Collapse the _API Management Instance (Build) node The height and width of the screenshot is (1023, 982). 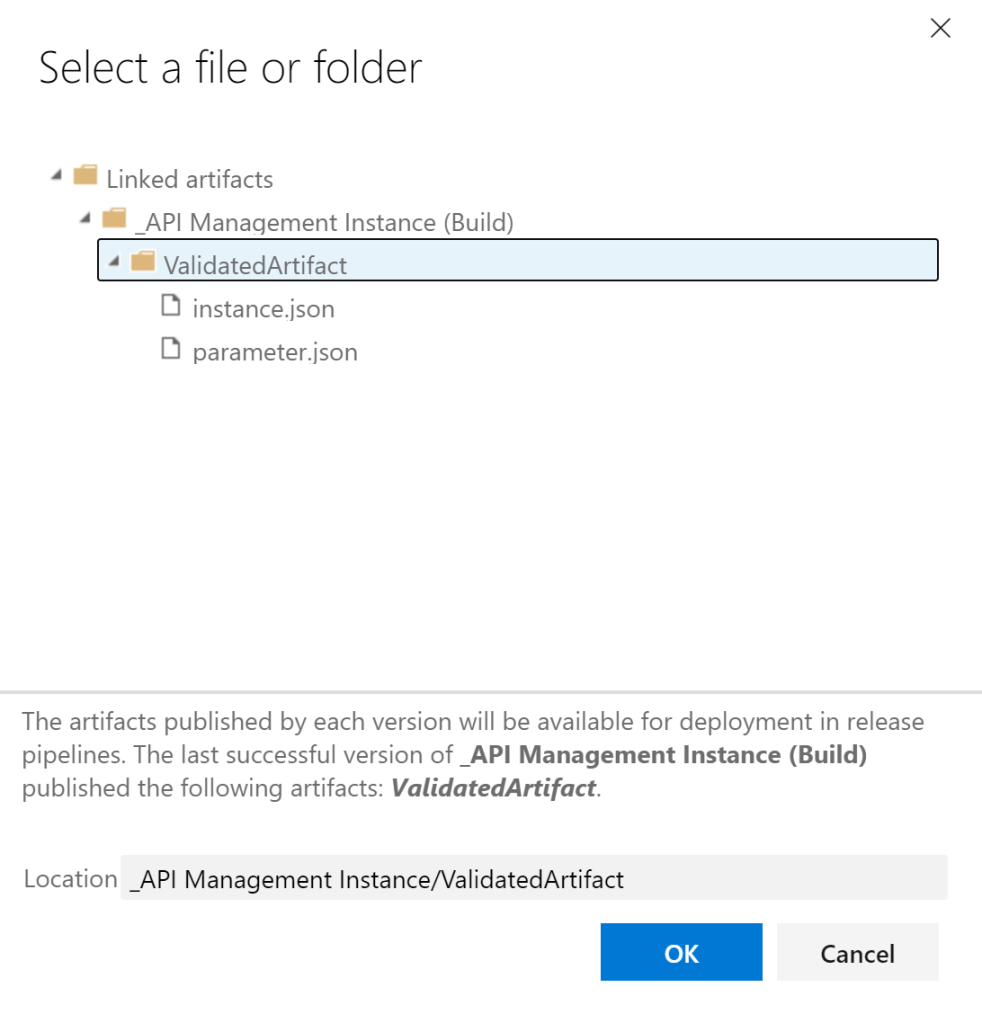(x=85, y=218)
